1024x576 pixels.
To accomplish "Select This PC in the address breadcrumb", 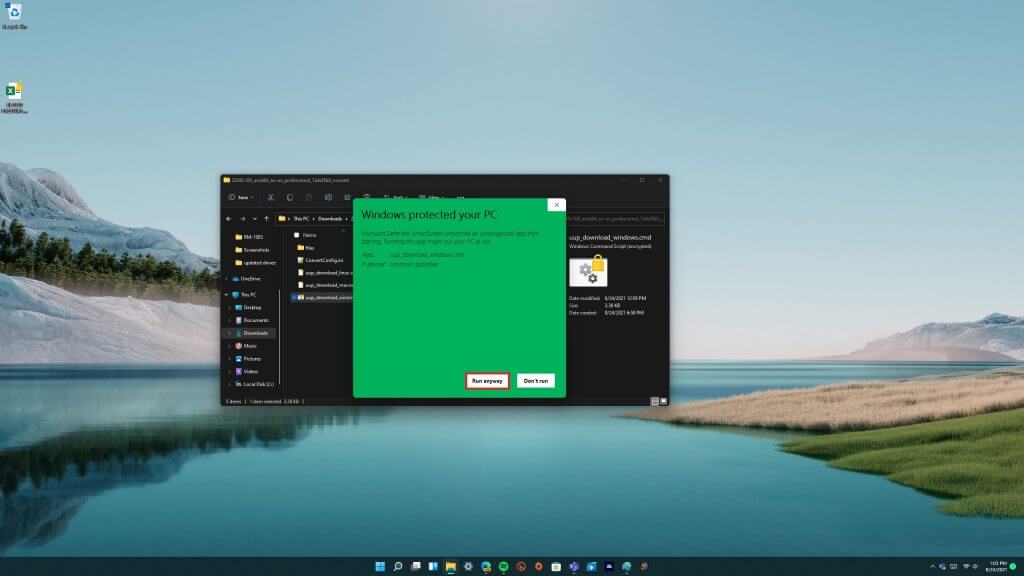I will click(x=300, y=219).
